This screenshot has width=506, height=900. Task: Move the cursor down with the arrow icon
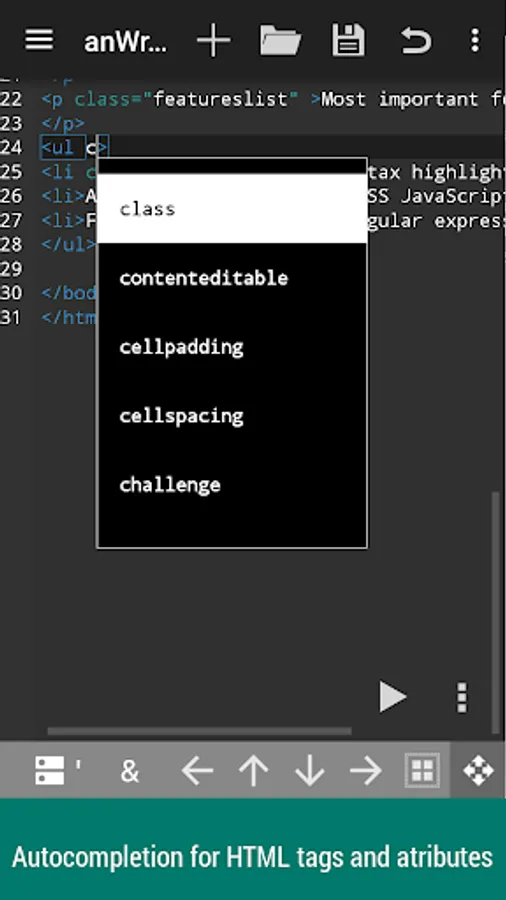coord(310,770)
